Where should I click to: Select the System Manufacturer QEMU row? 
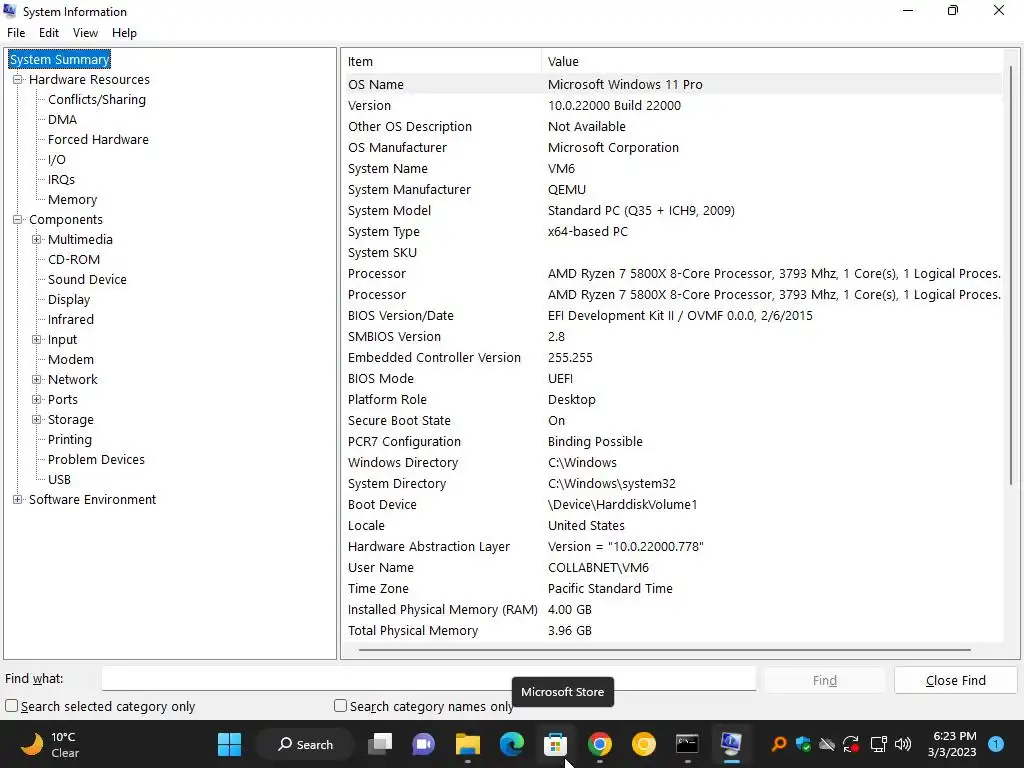point(673,189)
